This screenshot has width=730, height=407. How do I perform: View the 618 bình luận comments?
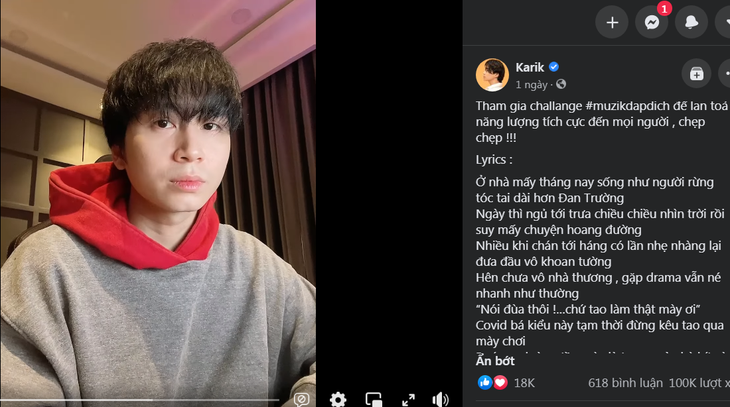(624, 382)
